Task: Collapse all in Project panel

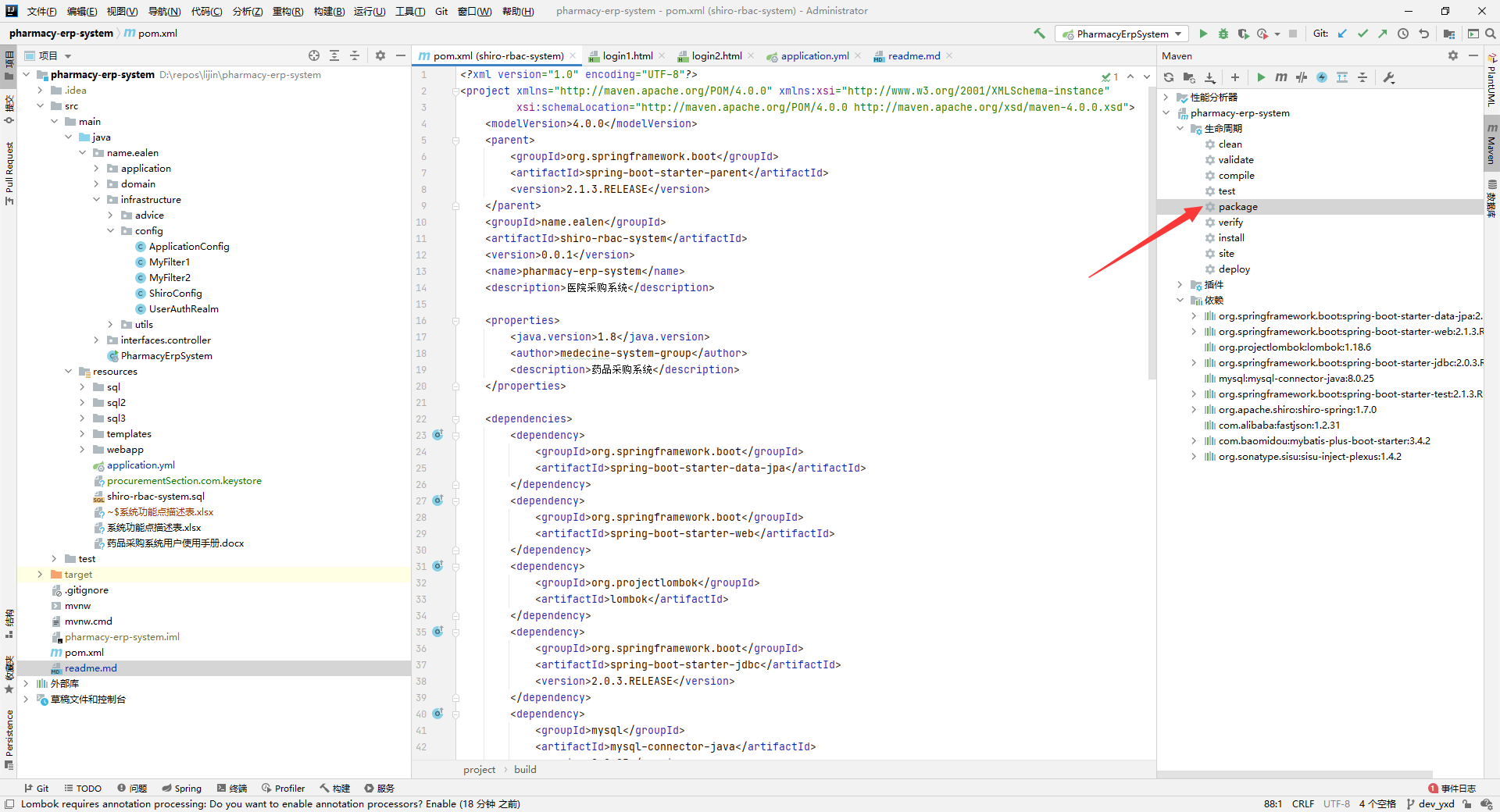Action: (355, 55)
